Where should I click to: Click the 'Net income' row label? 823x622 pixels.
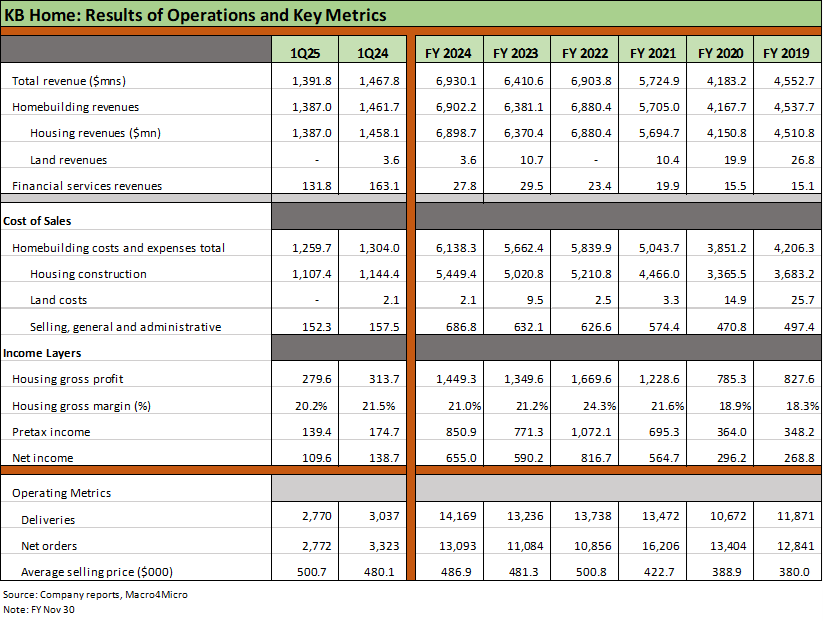(43, 458)
